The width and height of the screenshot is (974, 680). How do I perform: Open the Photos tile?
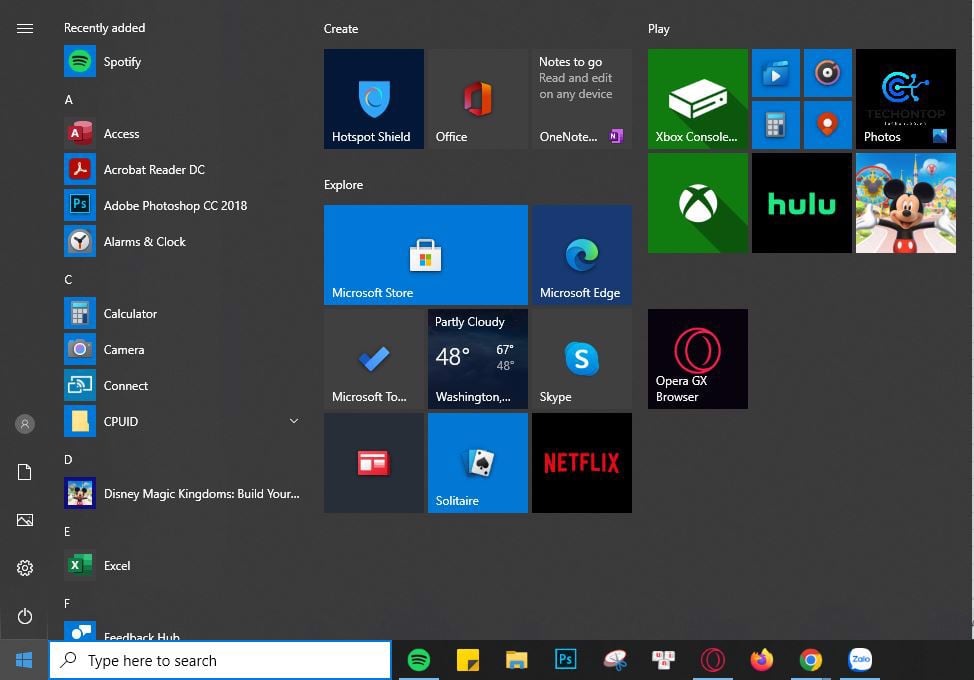click(x=906, y=99)
